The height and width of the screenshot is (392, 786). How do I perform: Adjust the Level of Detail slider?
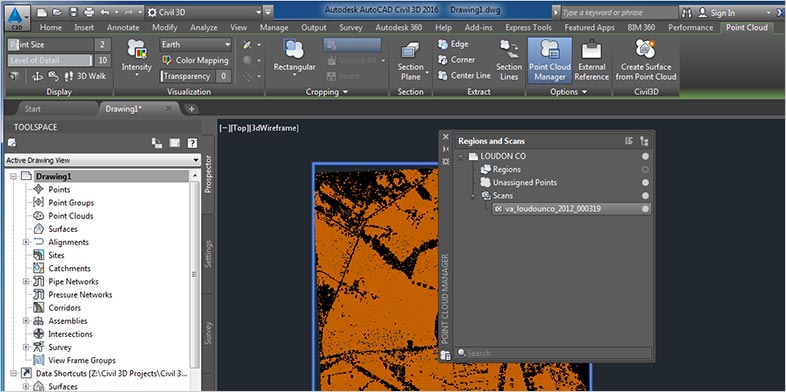50,61
